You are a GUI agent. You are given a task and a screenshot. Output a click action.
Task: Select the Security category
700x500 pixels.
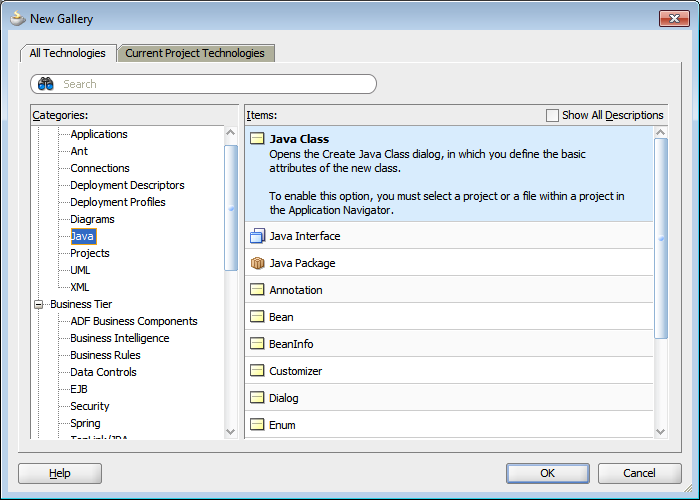click(x=90, y=406)
